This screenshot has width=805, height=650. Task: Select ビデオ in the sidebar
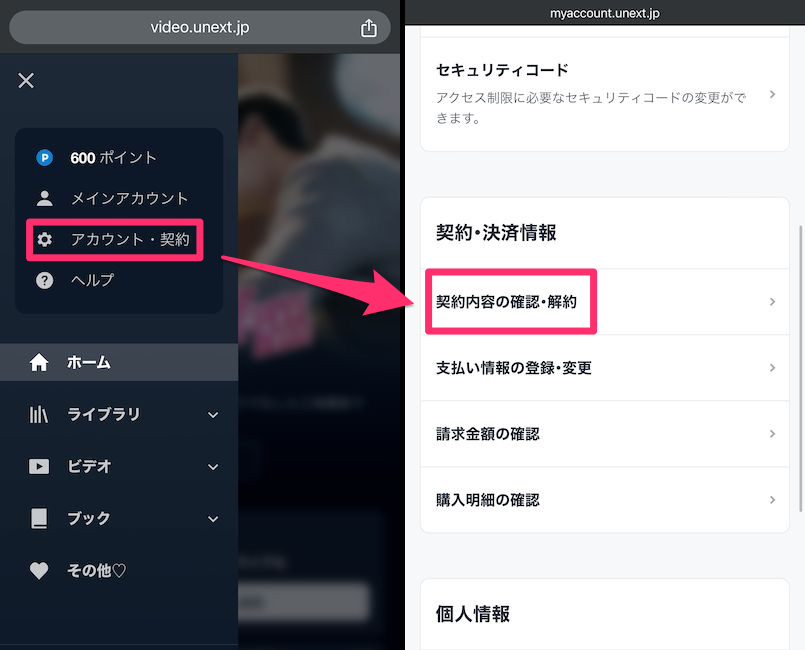click(x=89, y=466)
